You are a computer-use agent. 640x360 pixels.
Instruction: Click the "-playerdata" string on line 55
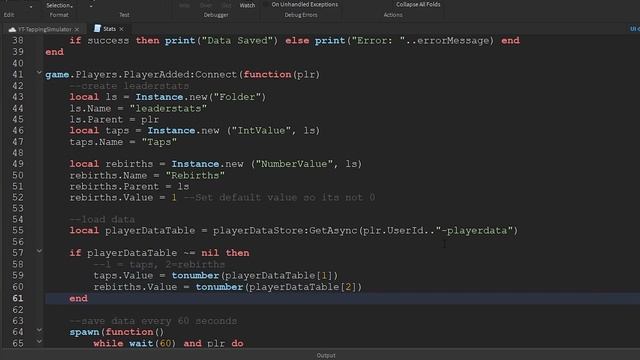(x=474, y=231)
